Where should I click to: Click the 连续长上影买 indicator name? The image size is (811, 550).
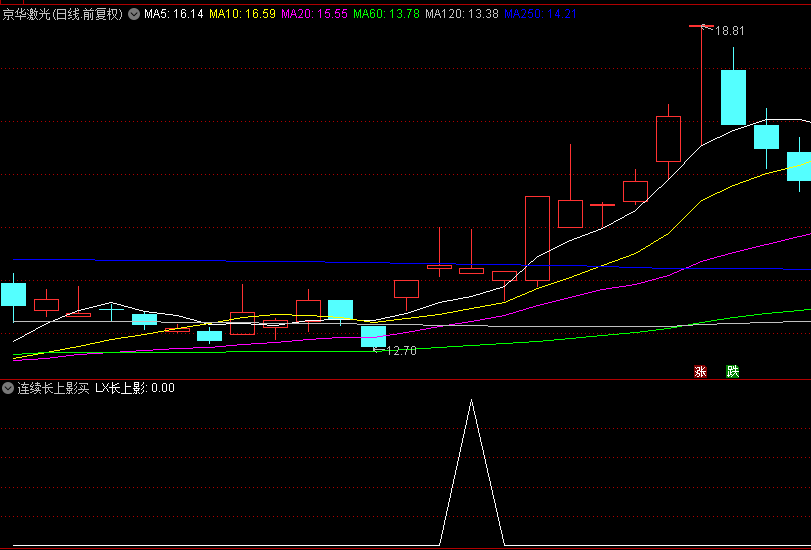point(53,388)
